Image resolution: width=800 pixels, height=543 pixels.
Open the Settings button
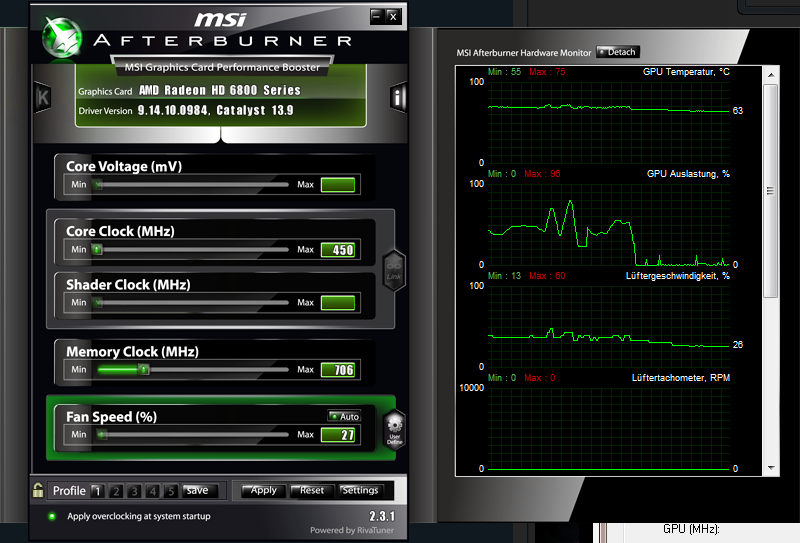pyautogui.click(x=360, y=490)
